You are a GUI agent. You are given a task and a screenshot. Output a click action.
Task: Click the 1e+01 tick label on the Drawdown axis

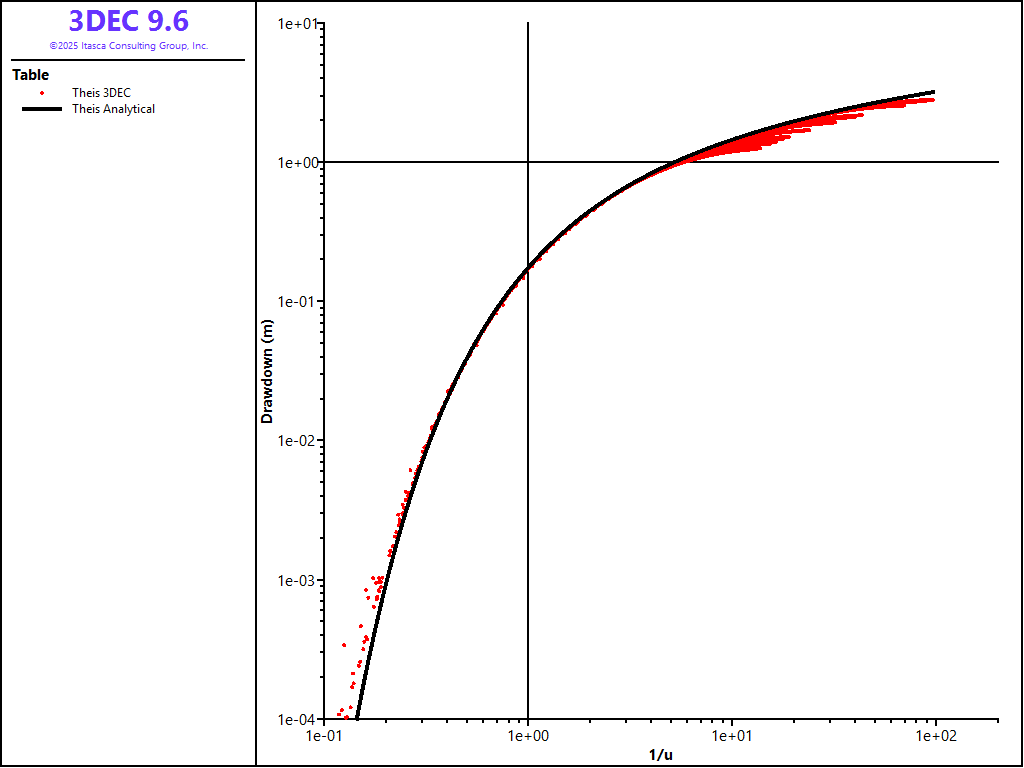point(298,23)
